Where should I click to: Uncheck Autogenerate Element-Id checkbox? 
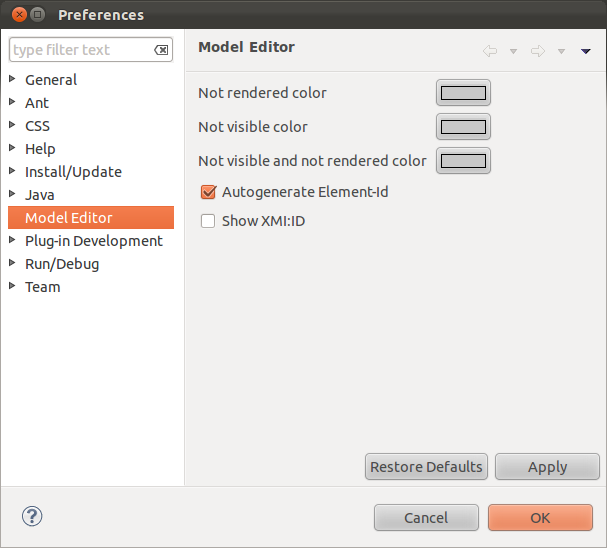coord(208,192)
